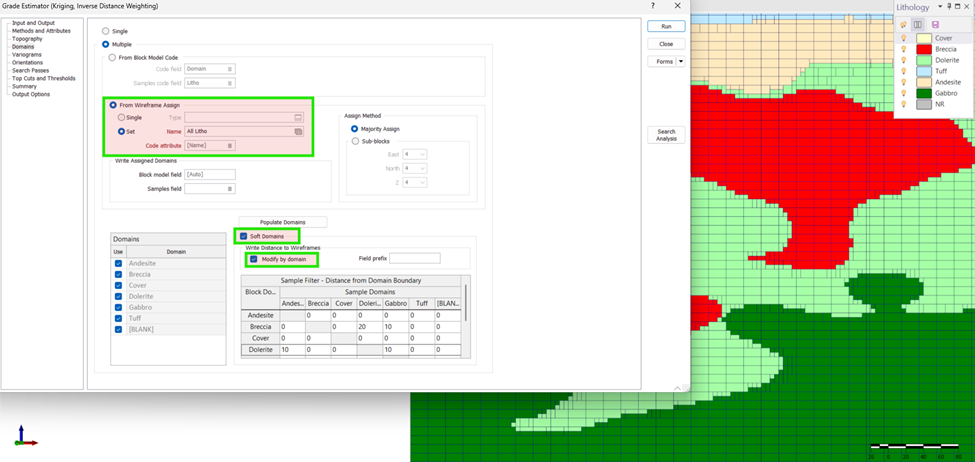Disable the Modify by domain checkbox

(254, 259)
